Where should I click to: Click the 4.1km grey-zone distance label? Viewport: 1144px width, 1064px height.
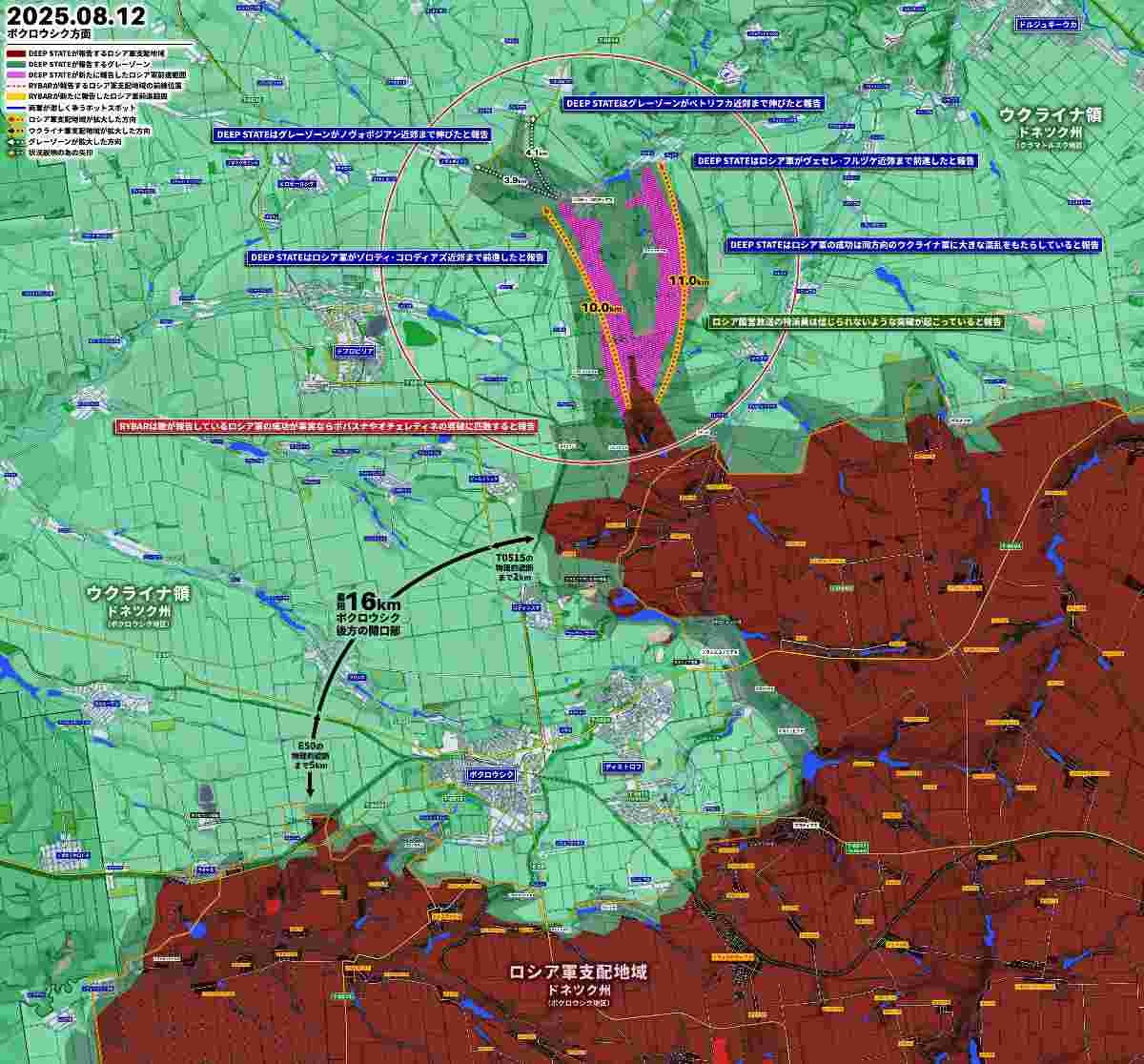tap(538, 153)
